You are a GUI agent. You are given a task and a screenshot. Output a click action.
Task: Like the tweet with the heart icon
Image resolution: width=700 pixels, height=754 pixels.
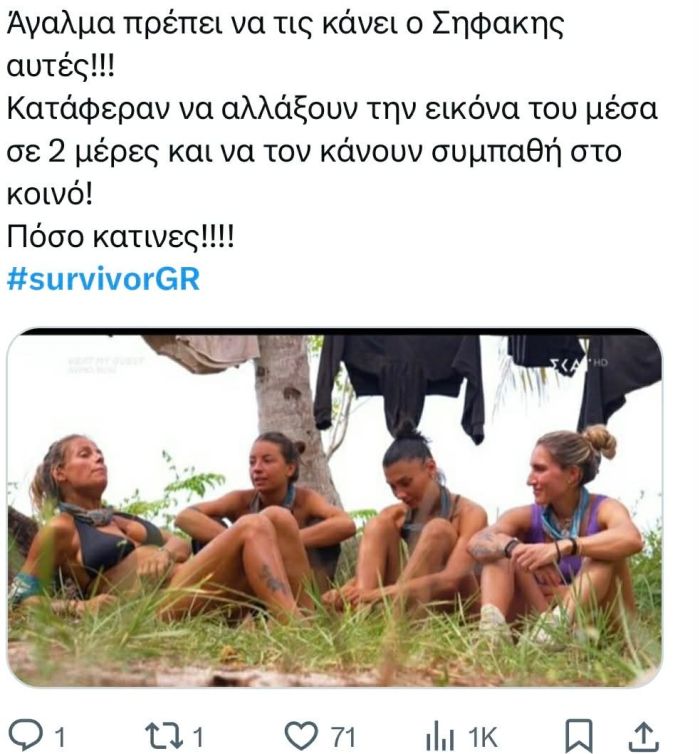[301, 735]
